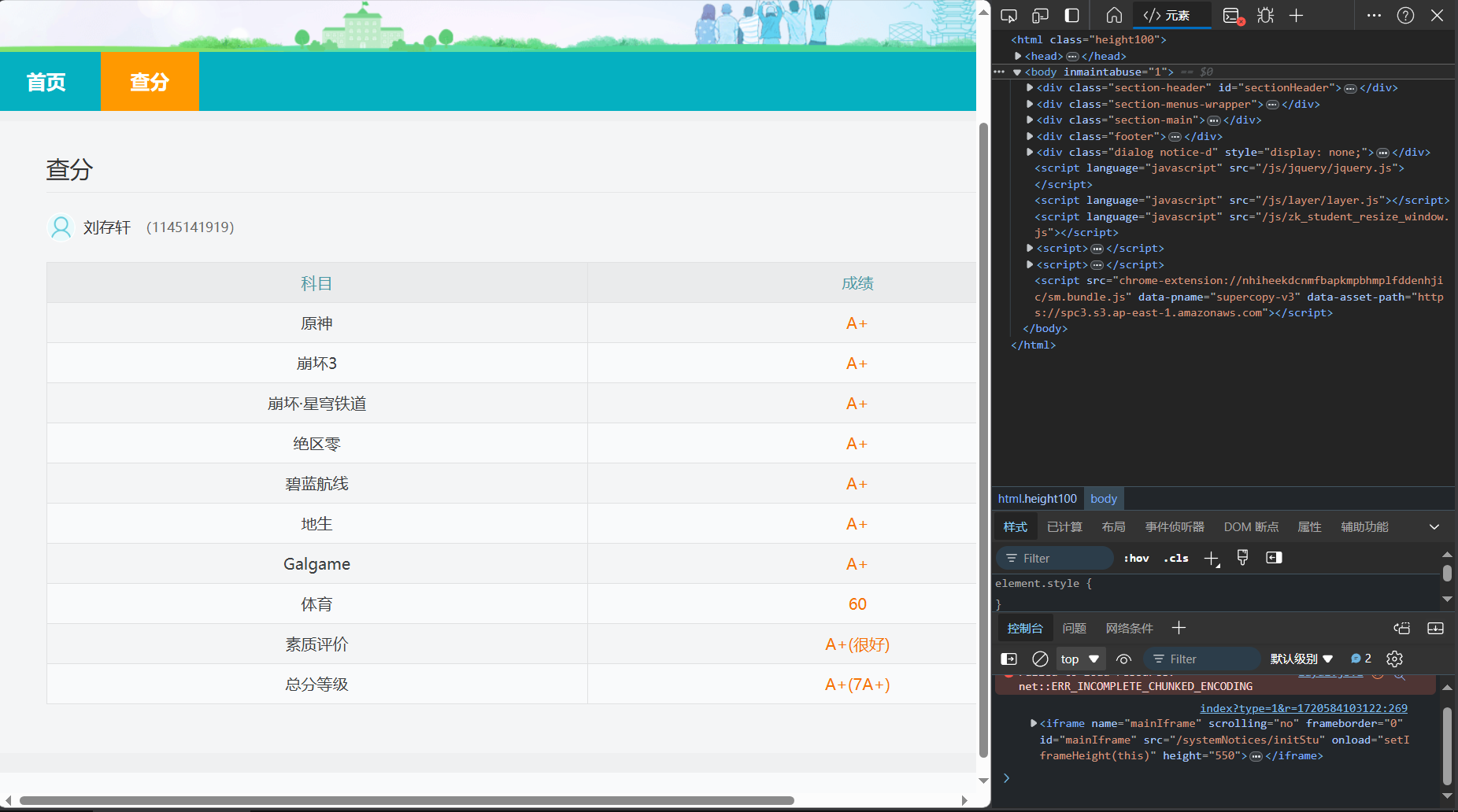Add a drawer tool with plus icon
Screen dimensions: 1458x812
tap(1179, 628)
